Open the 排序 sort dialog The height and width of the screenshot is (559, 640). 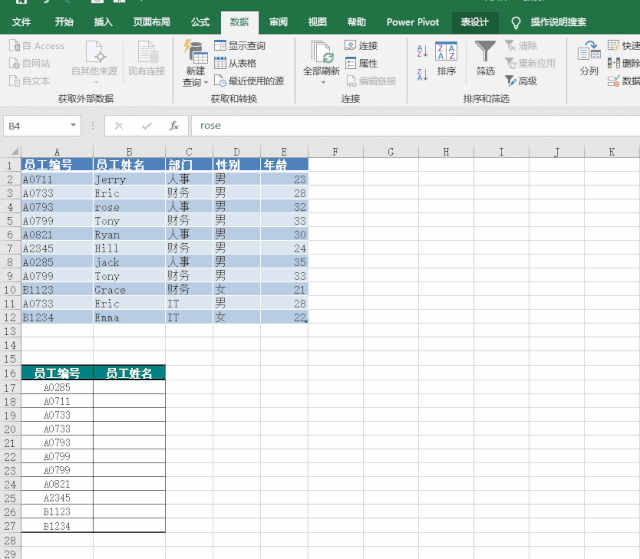pos(446,59)
